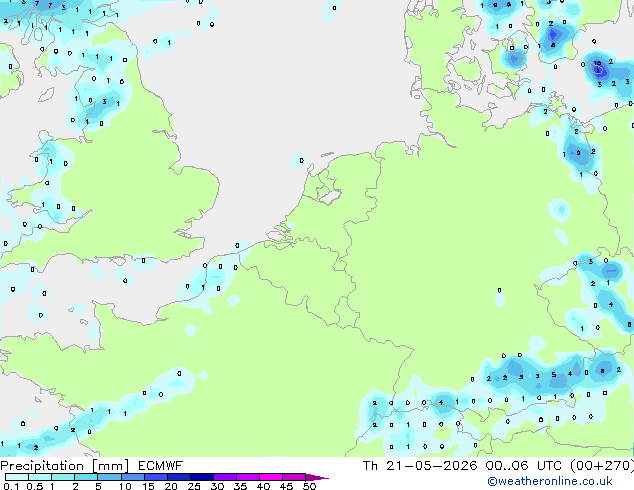Select the 1–2 mm legend color box

(63, 477)
